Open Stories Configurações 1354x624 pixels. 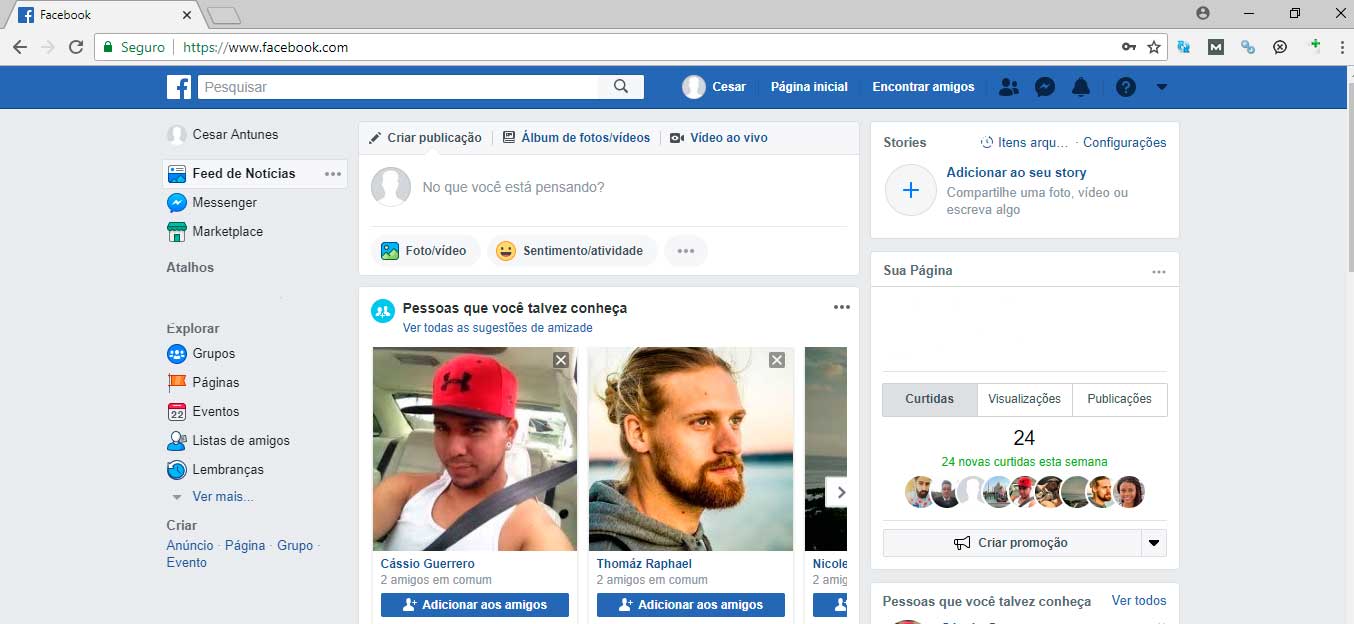tap(1124, 143)
